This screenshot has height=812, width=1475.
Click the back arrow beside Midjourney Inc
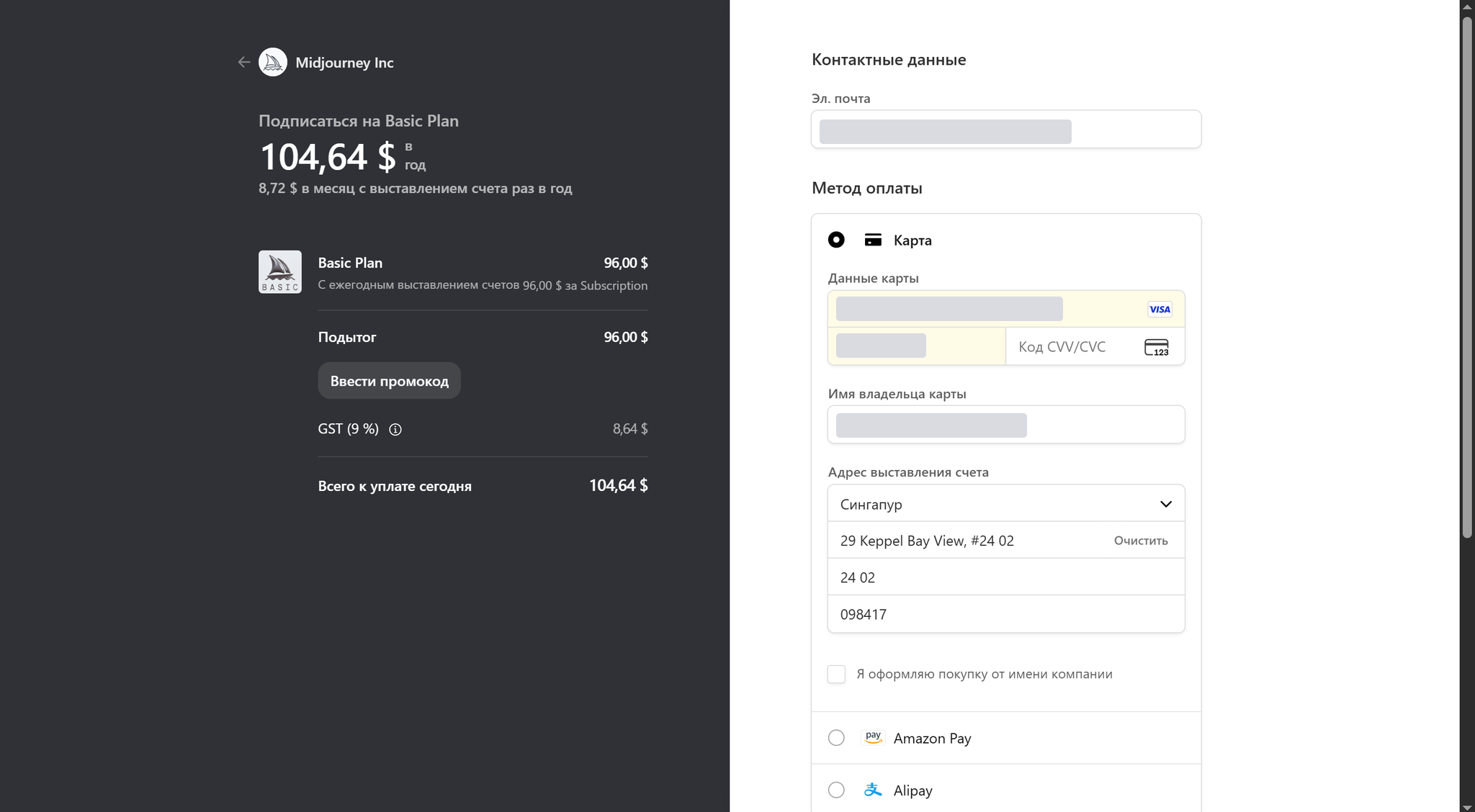pyautogui.click(x=244, y=63)
